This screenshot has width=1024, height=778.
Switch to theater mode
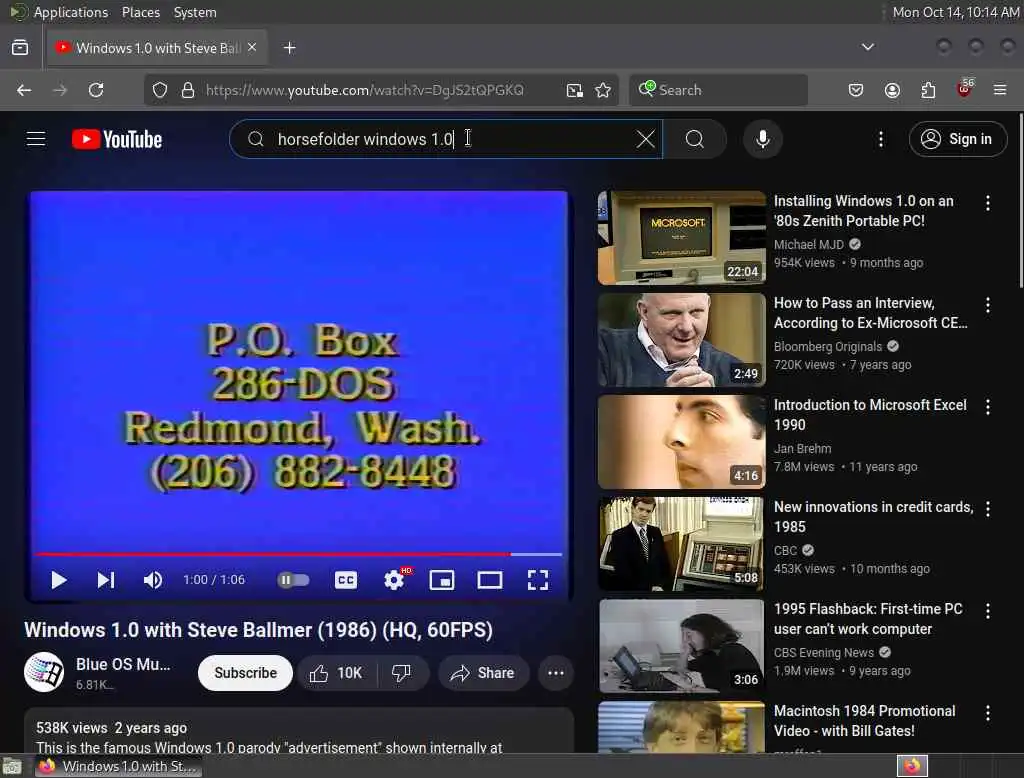[489, 580]
